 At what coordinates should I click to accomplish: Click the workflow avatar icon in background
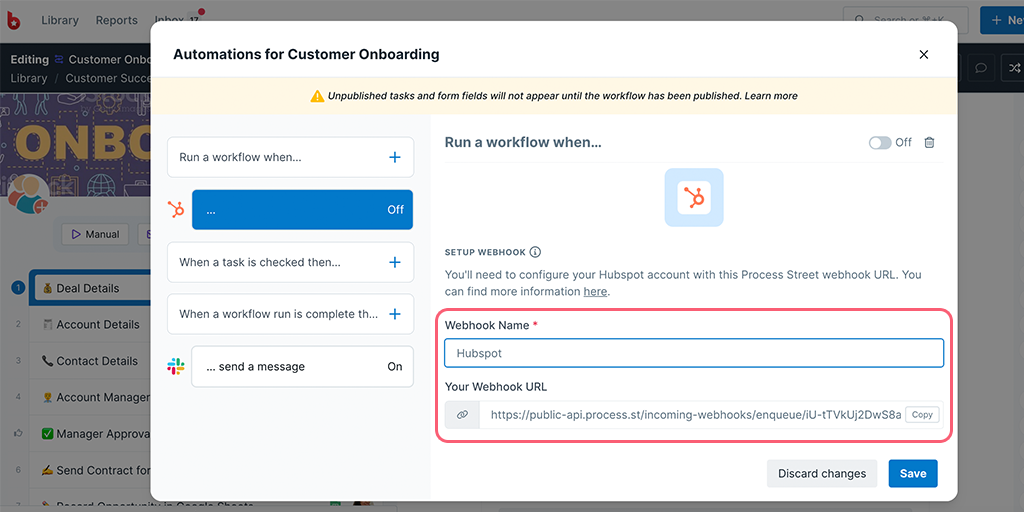pos(27,194)
